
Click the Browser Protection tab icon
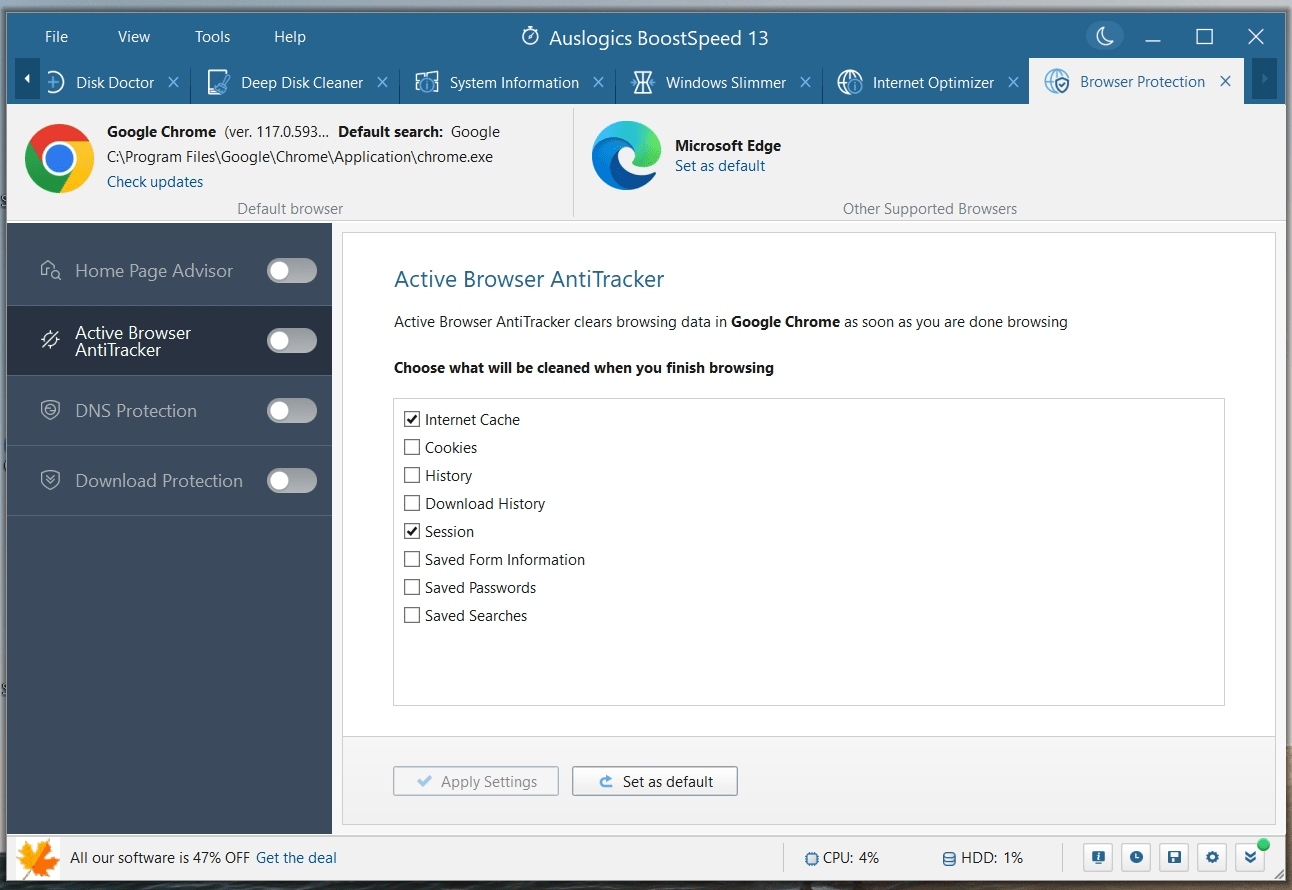tap(1057, 82)
